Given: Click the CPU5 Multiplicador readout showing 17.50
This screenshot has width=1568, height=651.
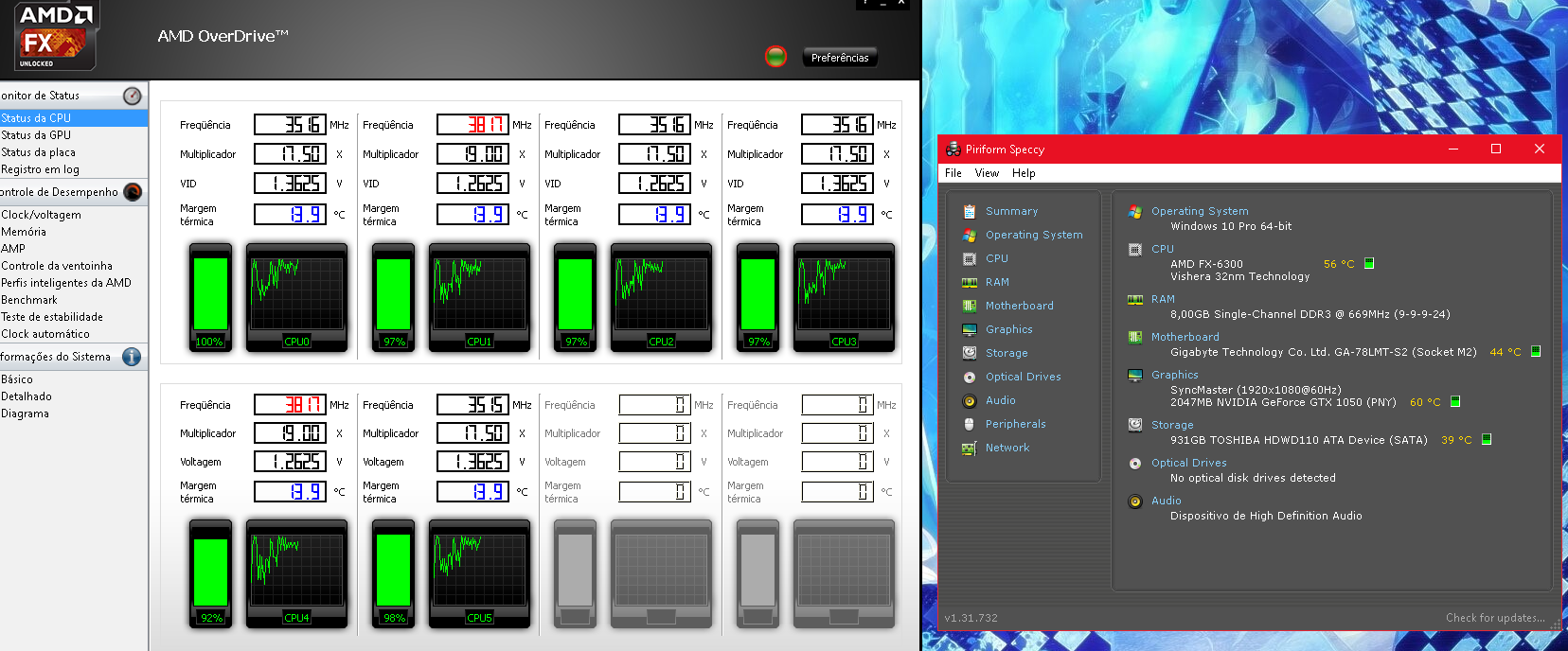Looking at the screenshot, I should pyautogui.click(x=472, y=432).
